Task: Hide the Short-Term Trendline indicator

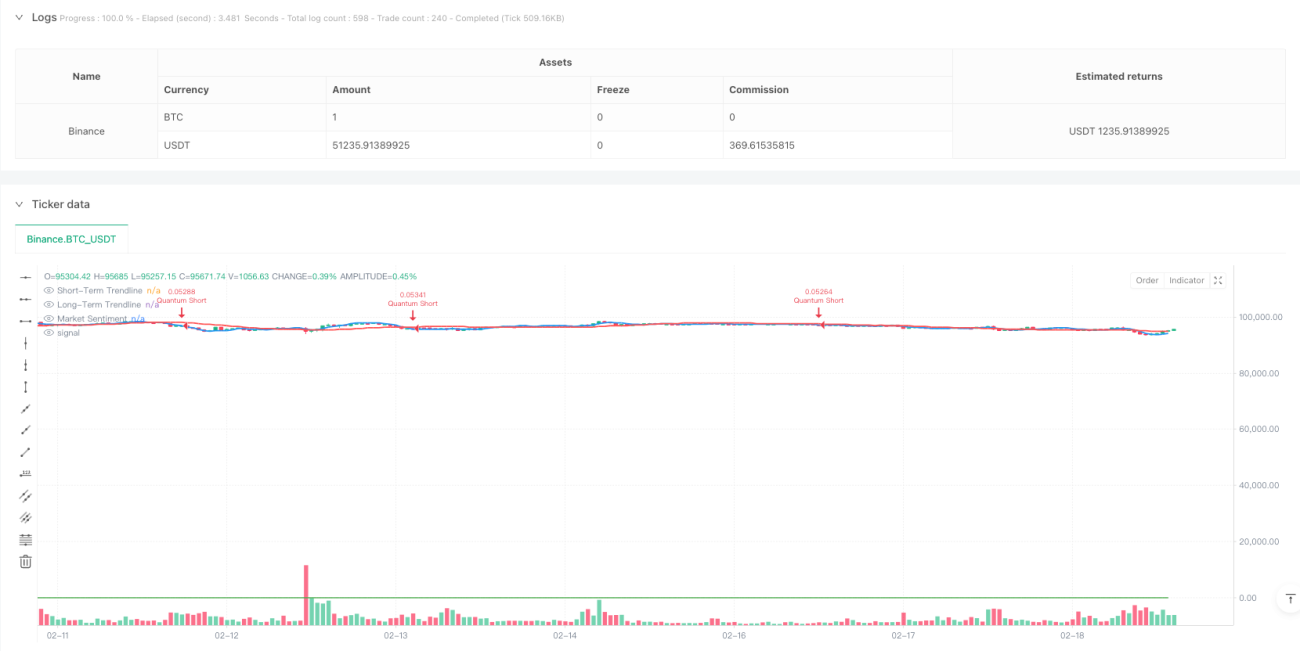Action: (x=49, y=290)
